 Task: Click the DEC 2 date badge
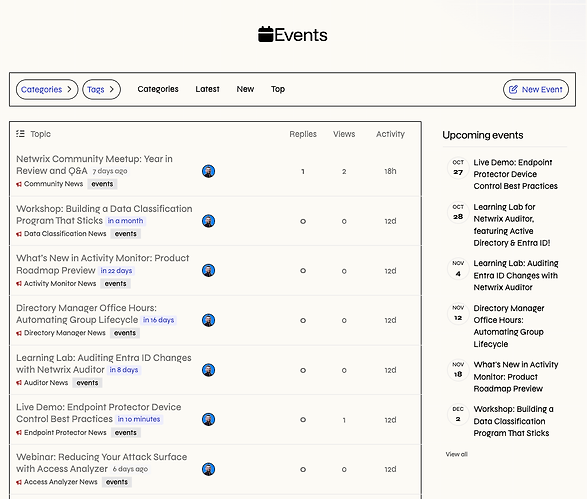458,414
